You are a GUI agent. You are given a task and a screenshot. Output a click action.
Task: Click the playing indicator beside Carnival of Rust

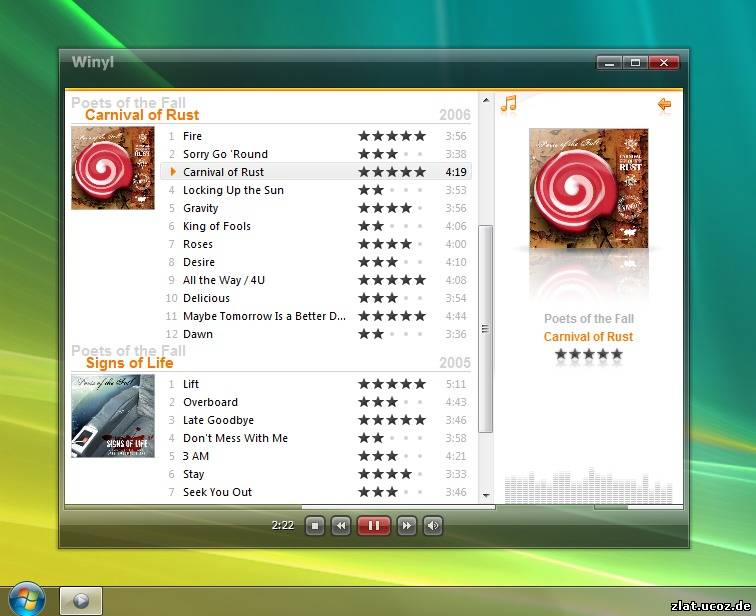pos(173,171)
